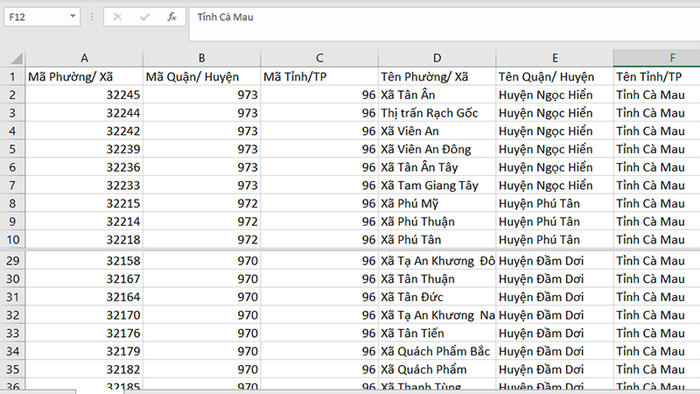Click cell 'Xã Viên An'
The height and width of the screenshot is (394, 700).
[x=437, y=131]
